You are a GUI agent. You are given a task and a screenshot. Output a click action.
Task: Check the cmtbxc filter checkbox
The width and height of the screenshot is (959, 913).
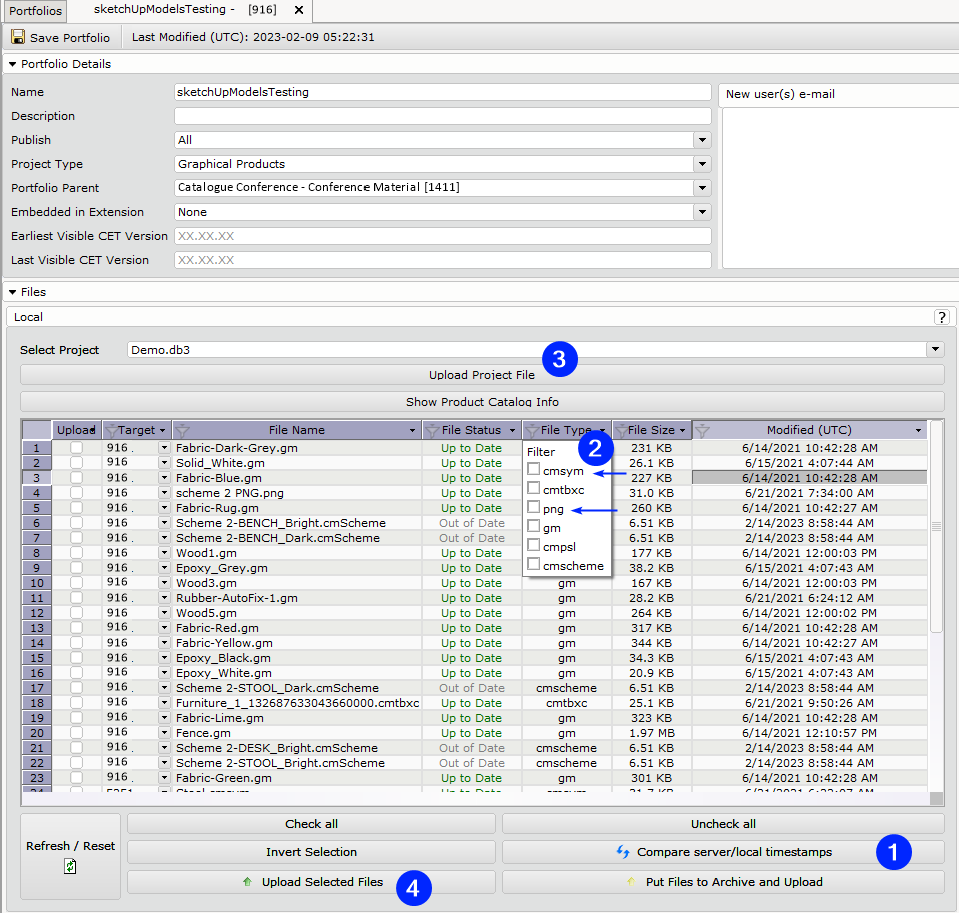[x=533, y=488]
